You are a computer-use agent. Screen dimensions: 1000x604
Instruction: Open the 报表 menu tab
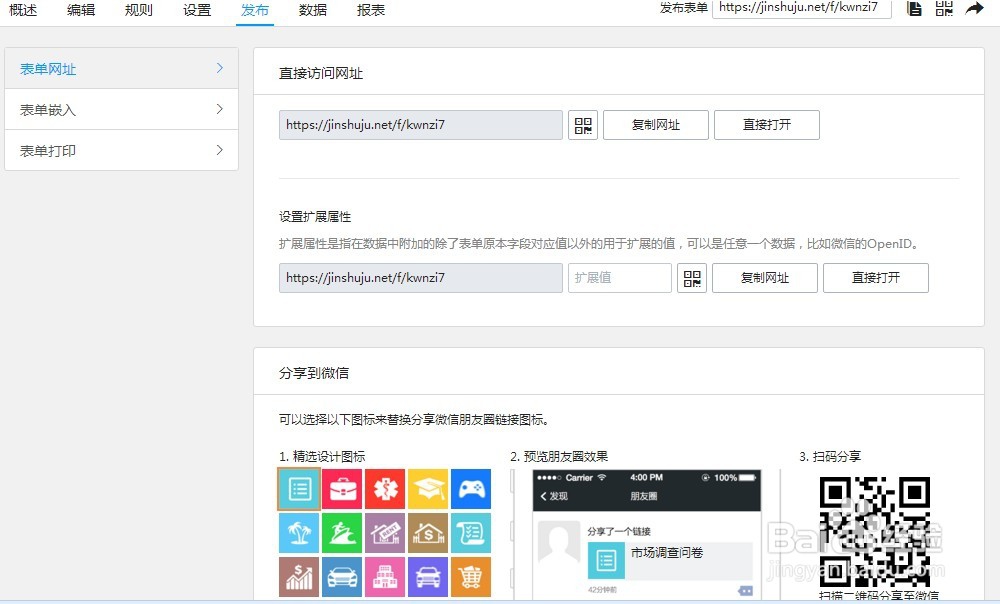coord(371,11)
